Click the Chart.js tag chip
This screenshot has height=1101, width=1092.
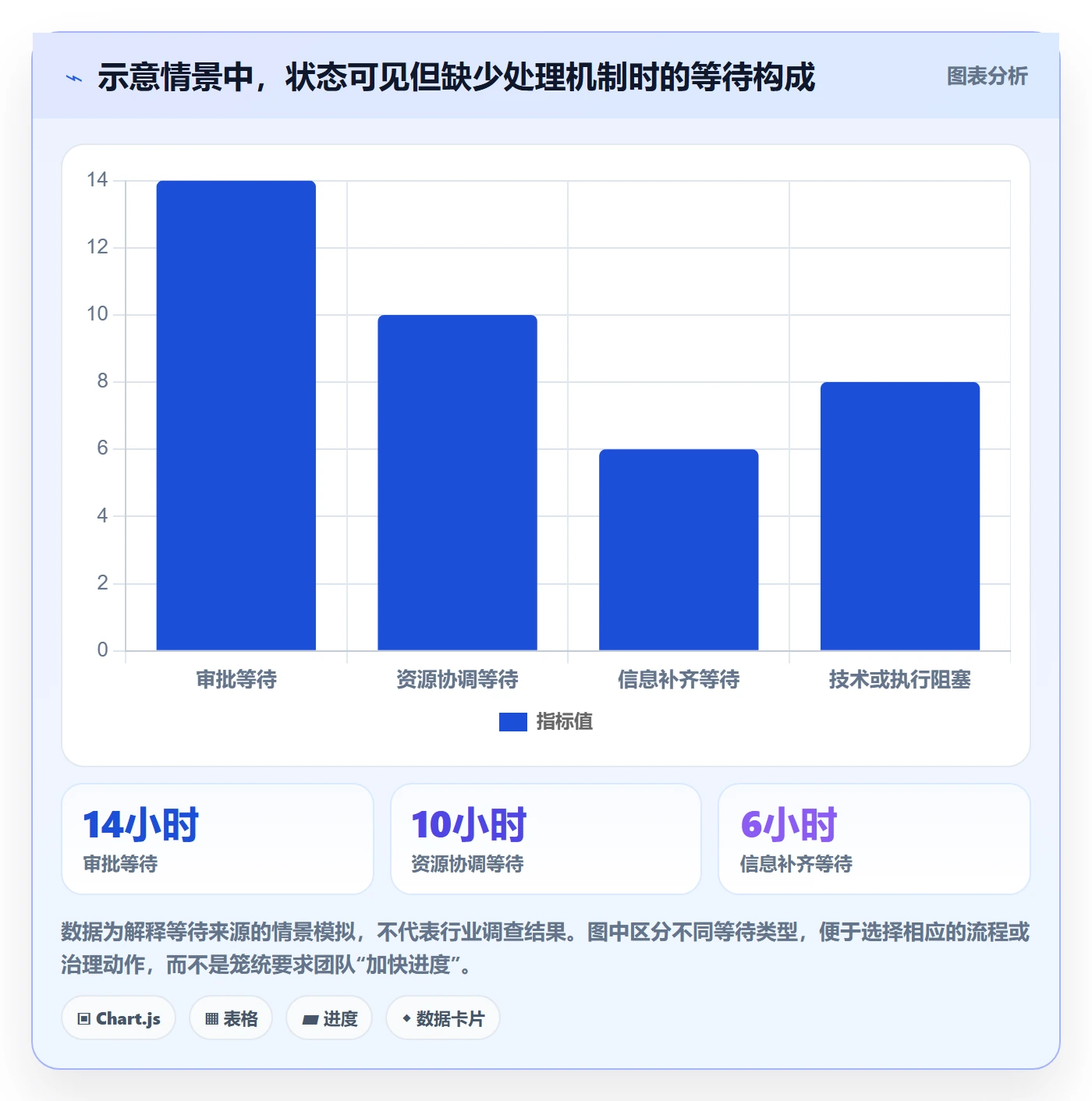[119, 1018]
